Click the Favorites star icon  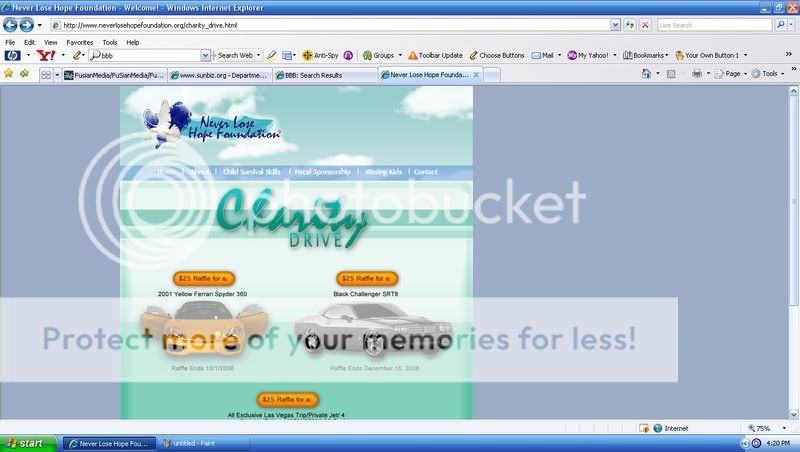coord(9,74)
